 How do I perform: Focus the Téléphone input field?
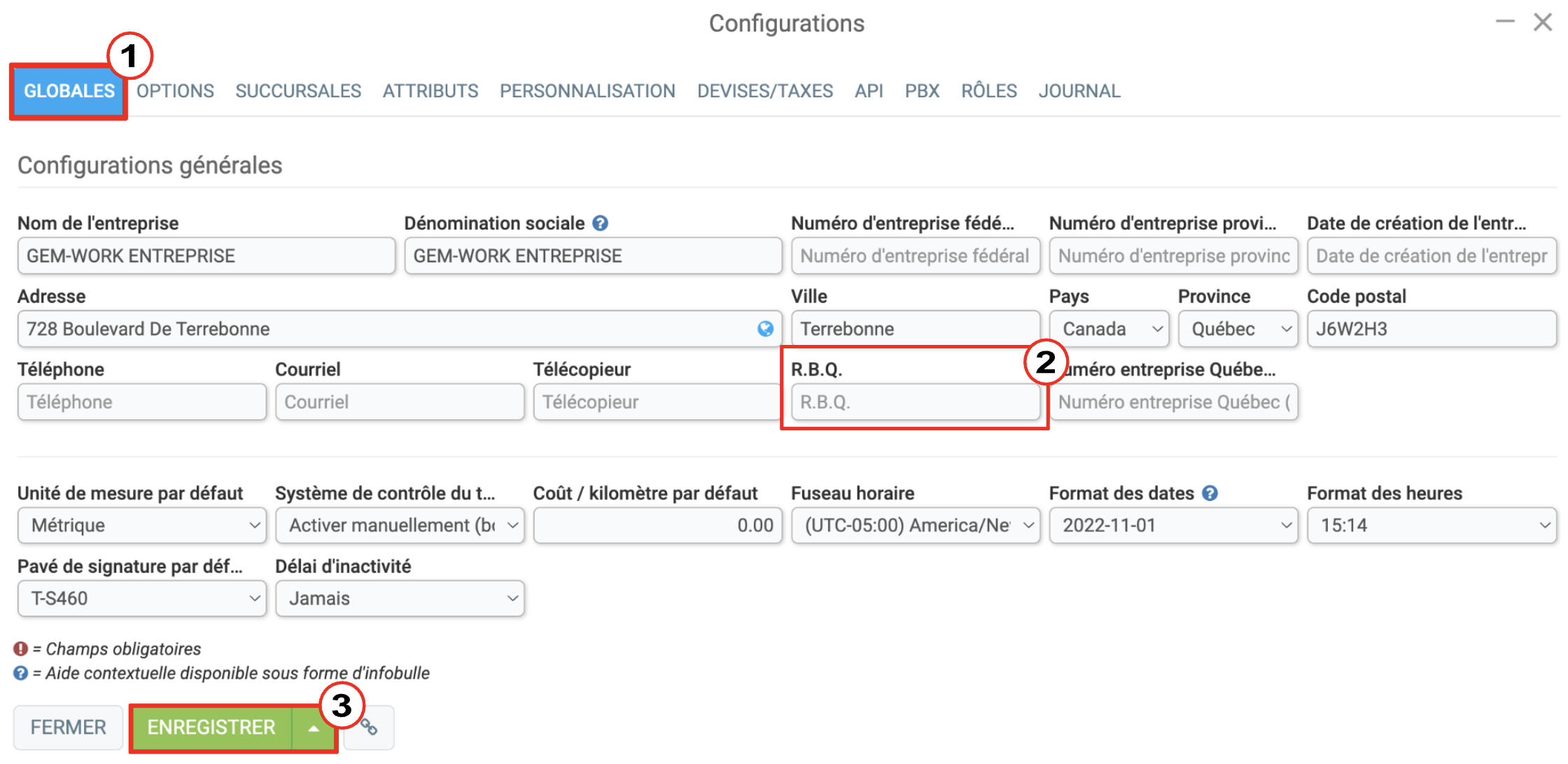(x=142, y=402)
